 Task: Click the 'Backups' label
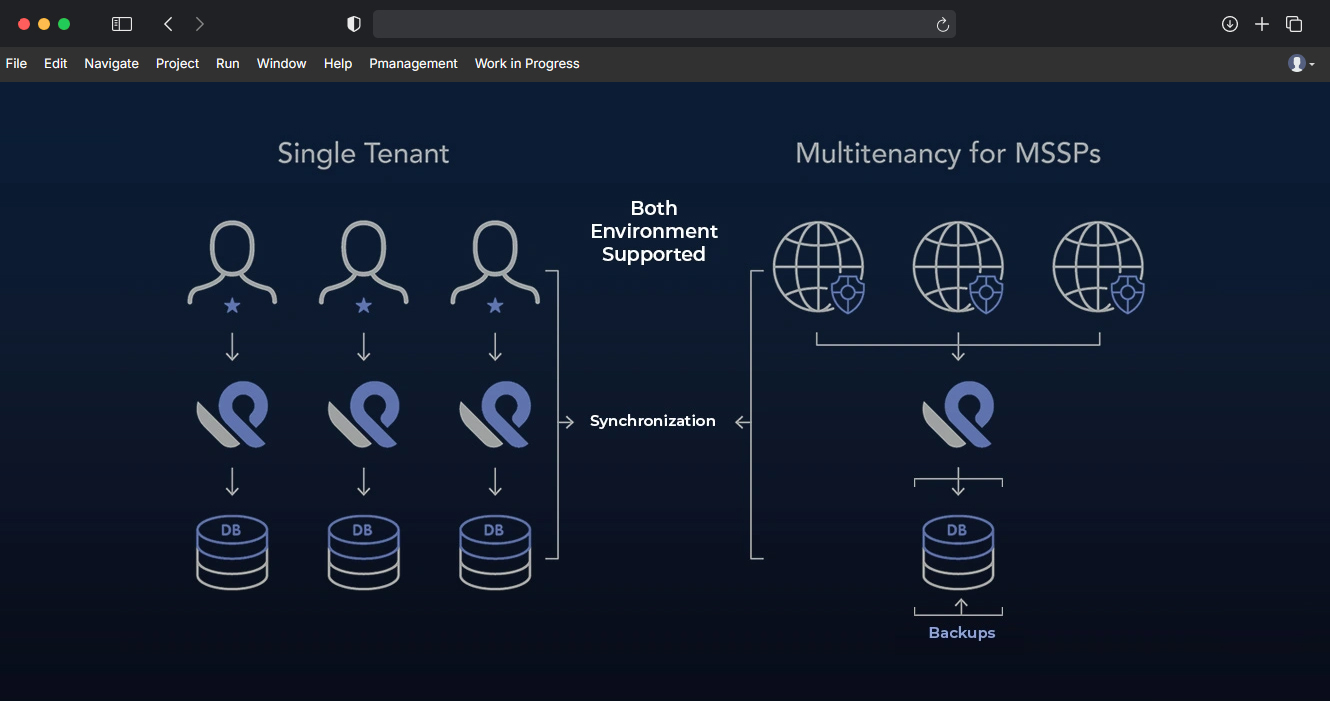click(x=962, y=633)
